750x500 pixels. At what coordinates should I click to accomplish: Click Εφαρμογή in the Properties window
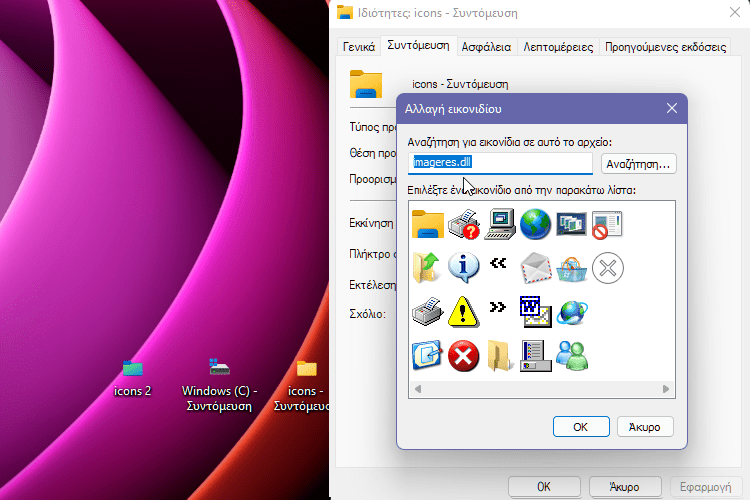pyautogui.click(x=706, y=487)
